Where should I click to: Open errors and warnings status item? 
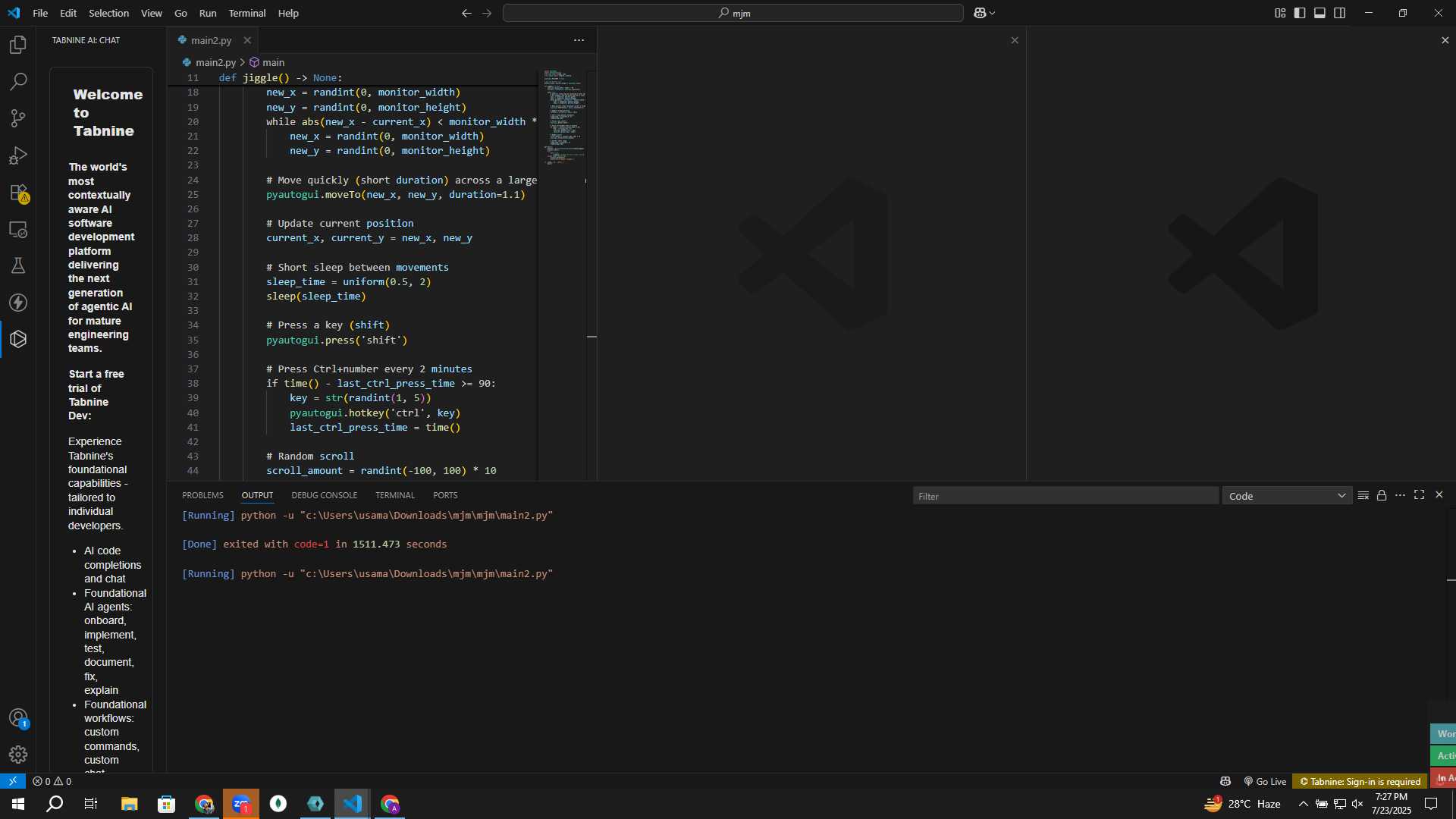tap(52, 781)
